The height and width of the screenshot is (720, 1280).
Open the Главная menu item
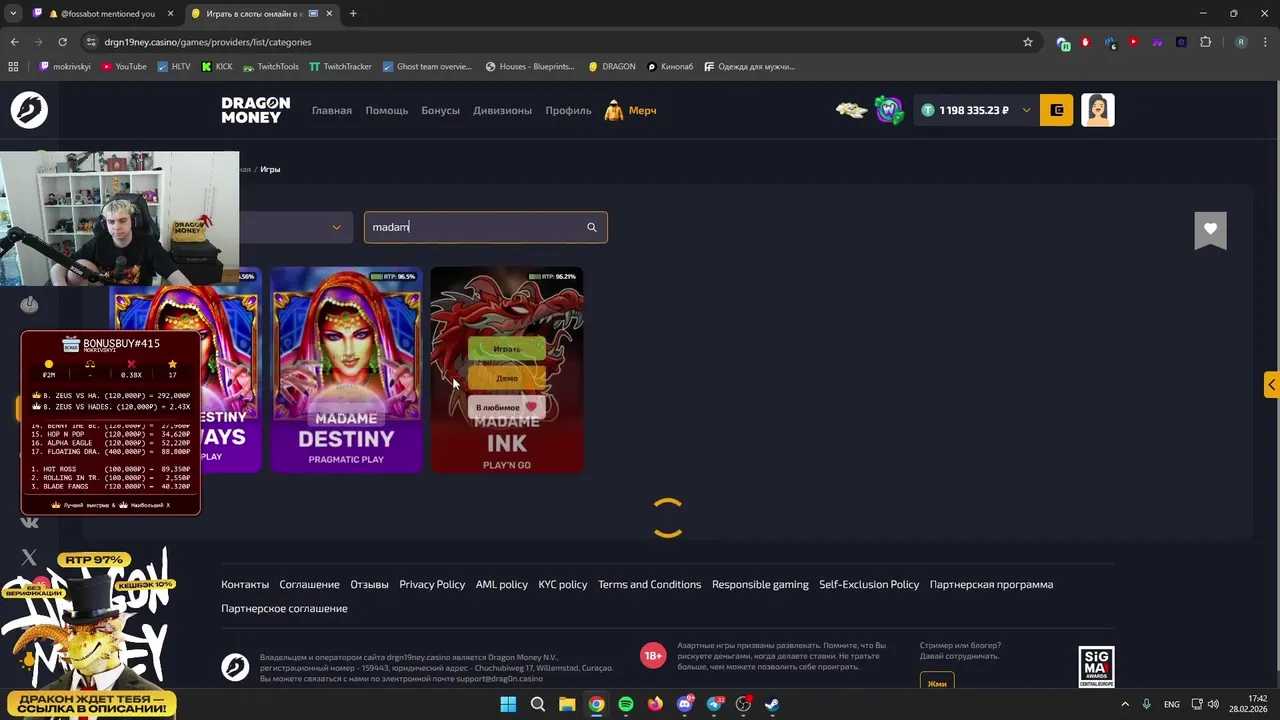click(332, 110)
